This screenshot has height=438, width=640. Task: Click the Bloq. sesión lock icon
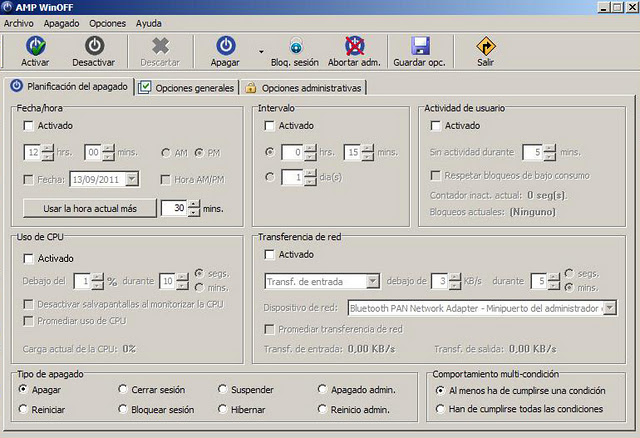(295, 45)
